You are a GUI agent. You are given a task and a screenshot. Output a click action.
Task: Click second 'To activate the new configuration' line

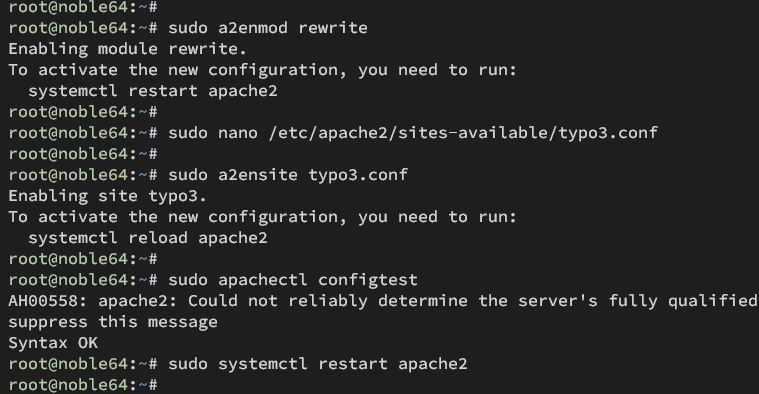pos(262,217)
